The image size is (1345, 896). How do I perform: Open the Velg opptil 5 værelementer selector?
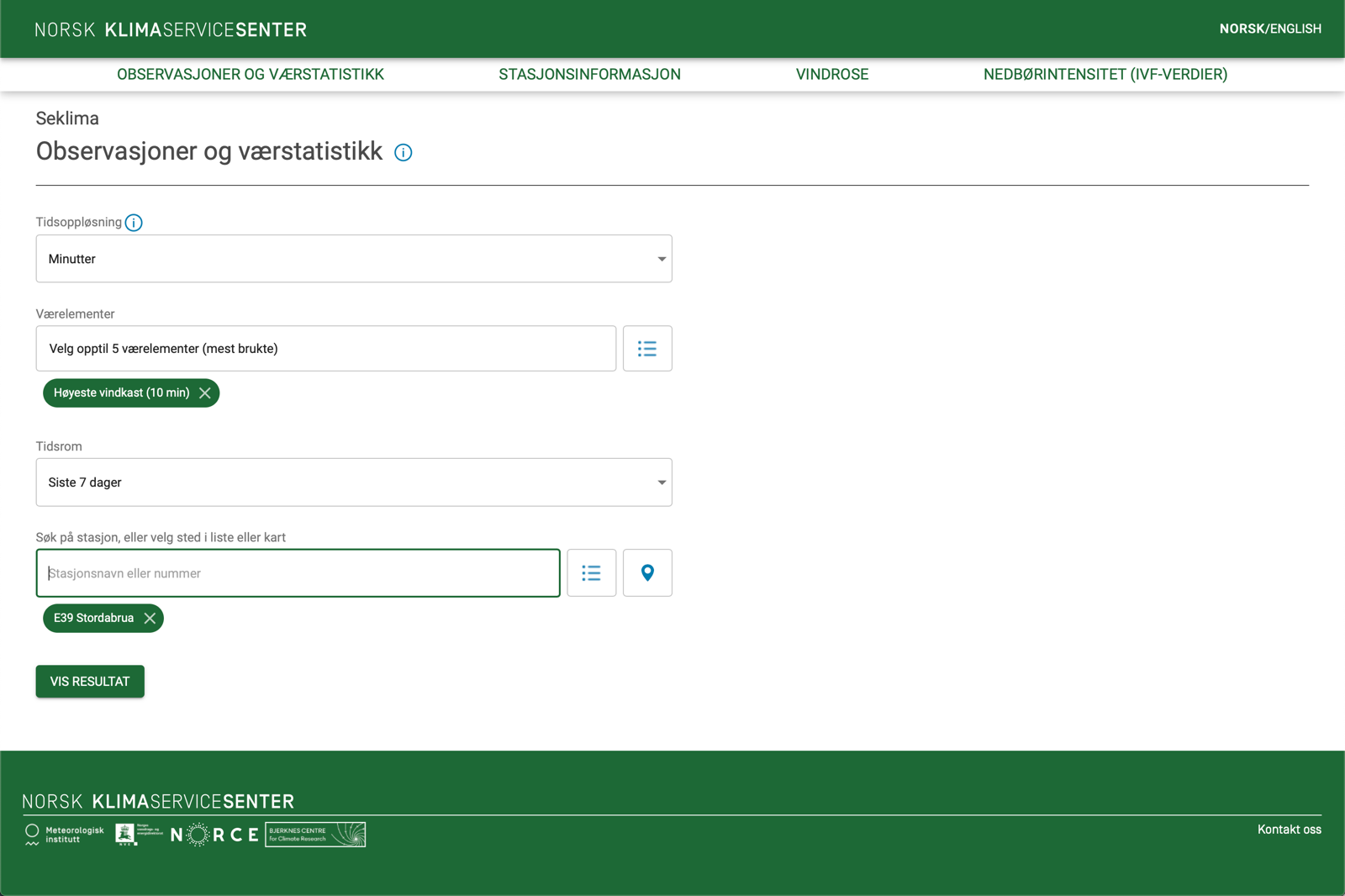pyautogui.click(x=326, y=348)
